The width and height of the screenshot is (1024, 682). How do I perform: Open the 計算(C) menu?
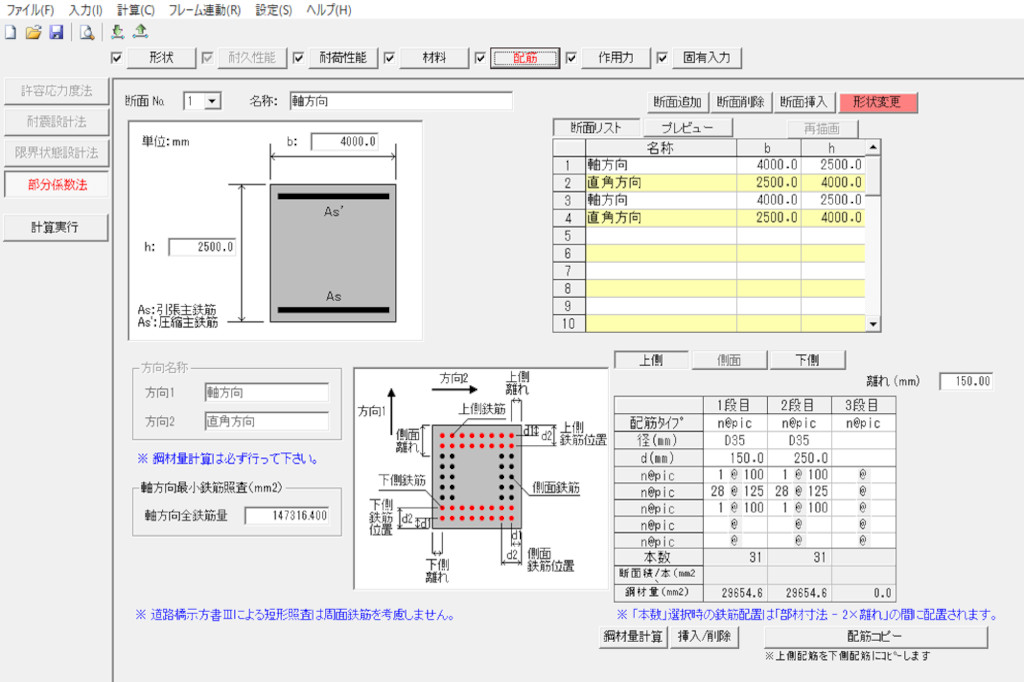136,10
